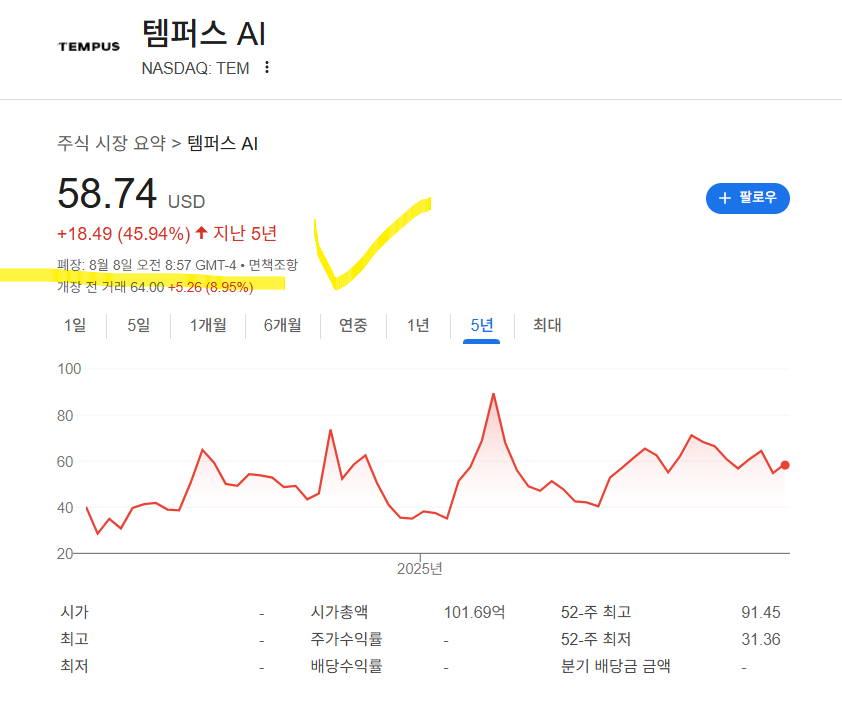The width and height of the screenshot is (842, 701).
Task: Open the 주식 시장 요약 breadcrumb link
Action: 112,143
